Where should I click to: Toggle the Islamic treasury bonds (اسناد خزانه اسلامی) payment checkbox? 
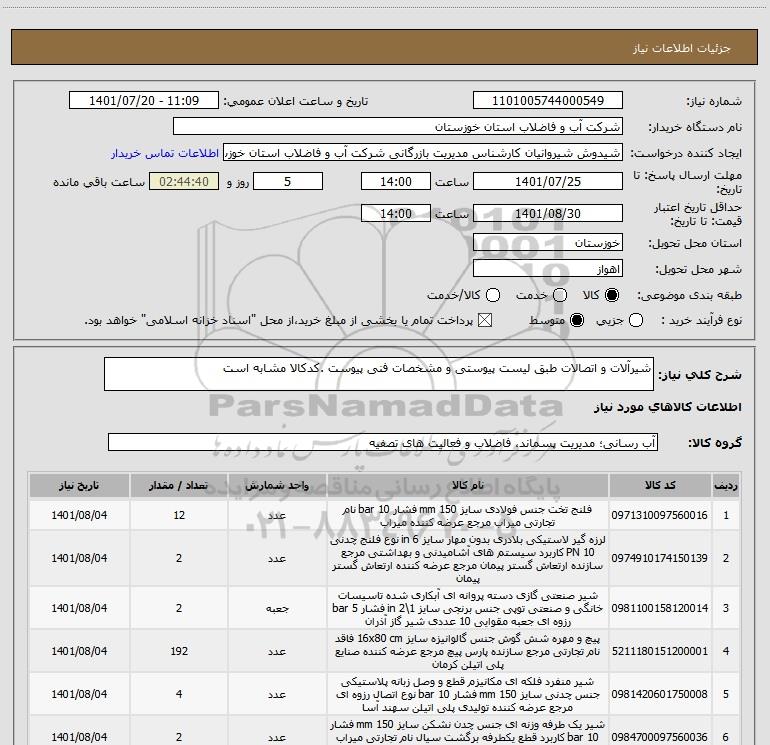click(485, 321)
